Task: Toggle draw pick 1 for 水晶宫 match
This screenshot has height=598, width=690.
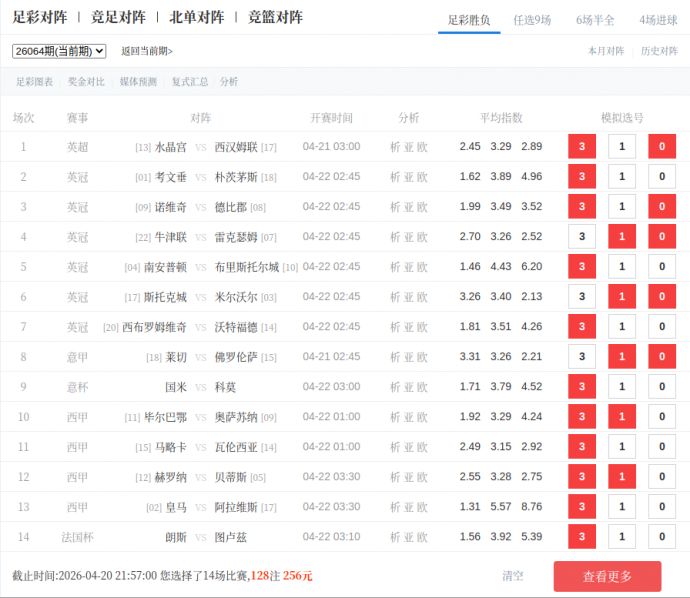Action: tap(622, 147)
